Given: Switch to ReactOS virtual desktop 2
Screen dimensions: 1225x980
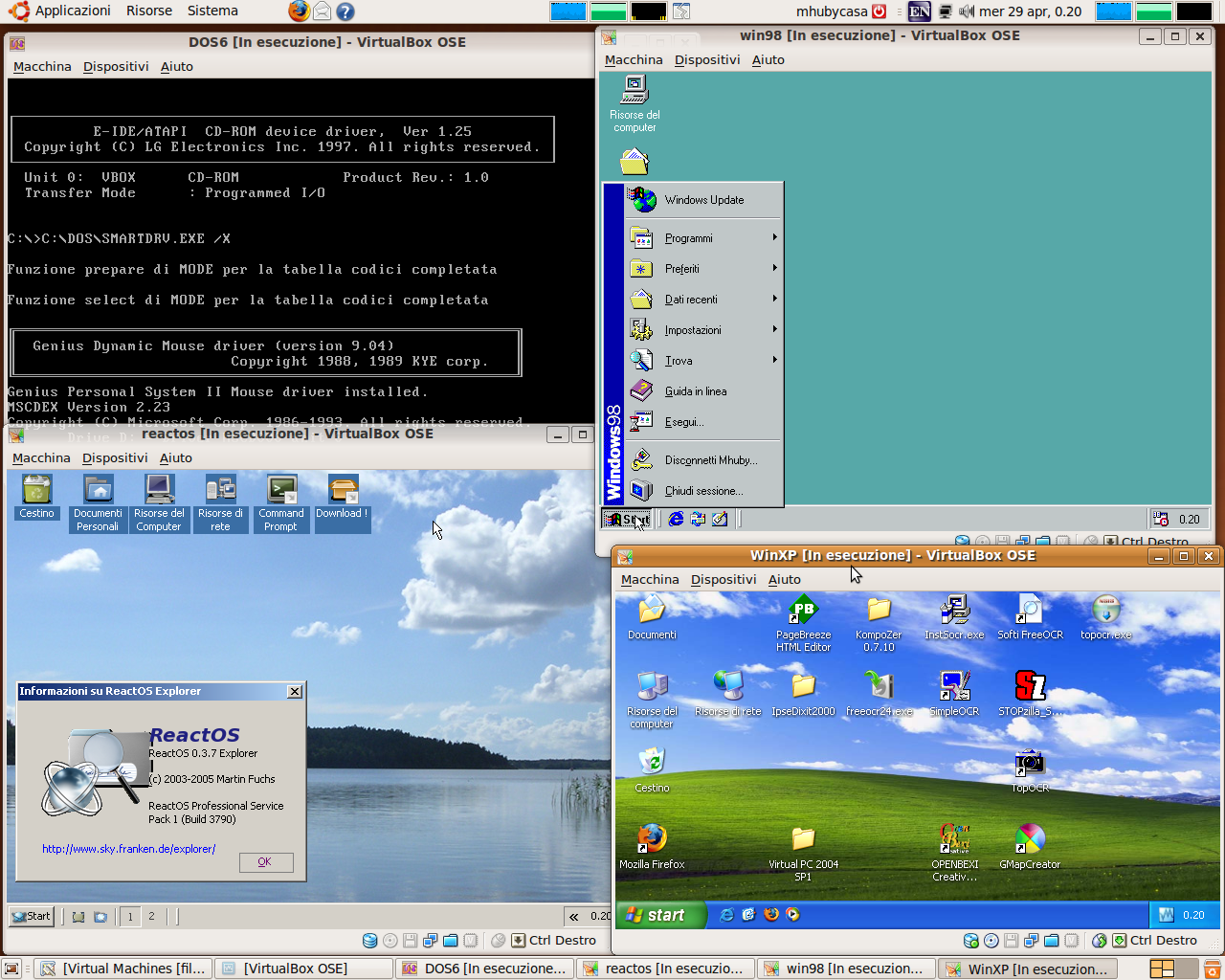Looking at the screenshot, I should pyautogui.click(x=151, y=916).
